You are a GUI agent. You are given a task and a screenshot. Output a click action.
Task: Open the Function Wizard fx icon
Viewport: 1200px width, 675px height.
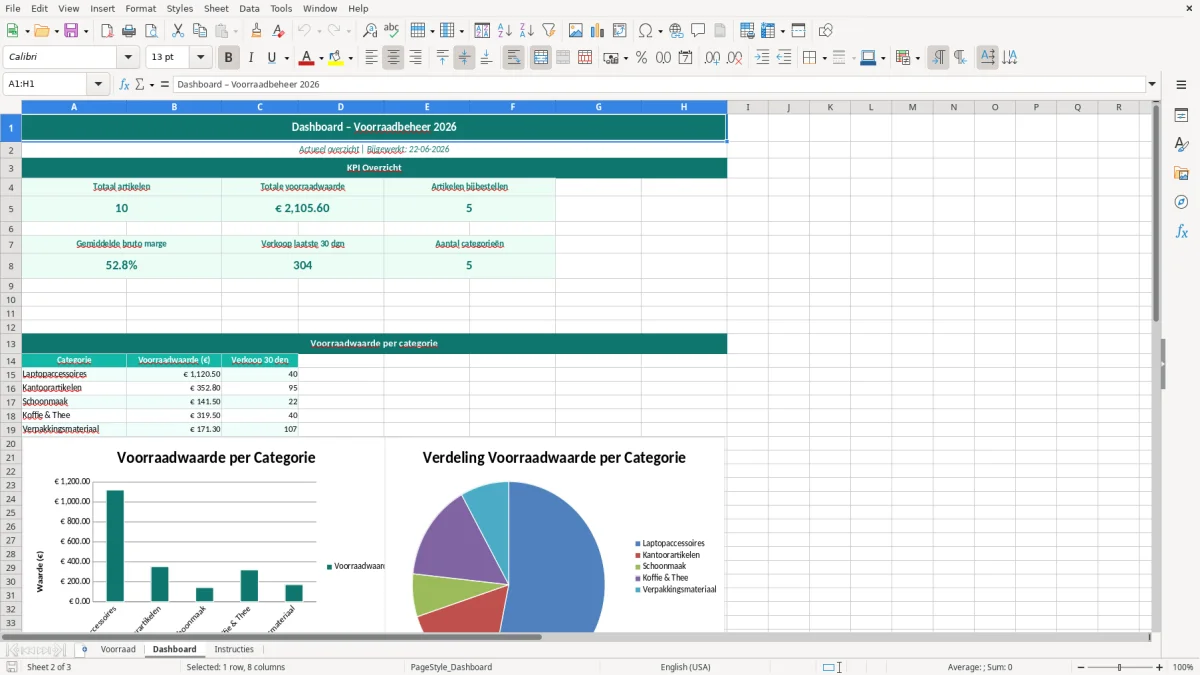click(x=125, y=84)
